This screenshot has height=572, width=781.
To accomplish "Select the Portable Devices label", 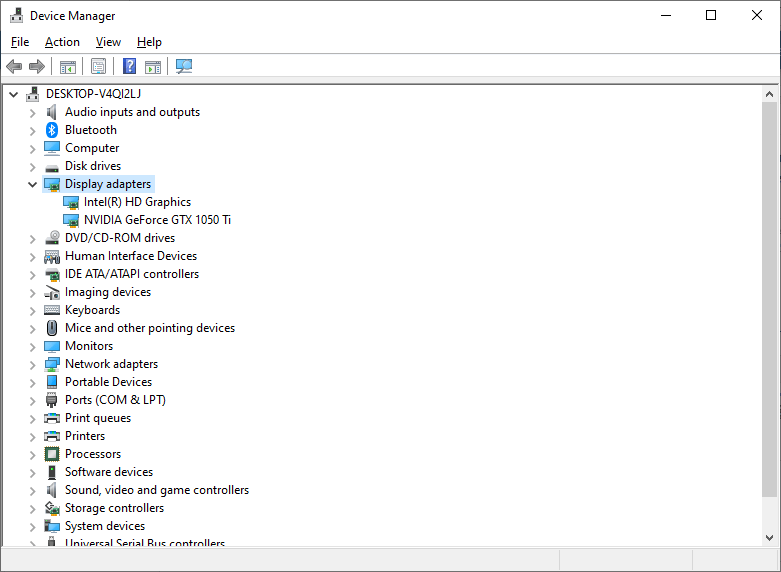I will 109,382.
